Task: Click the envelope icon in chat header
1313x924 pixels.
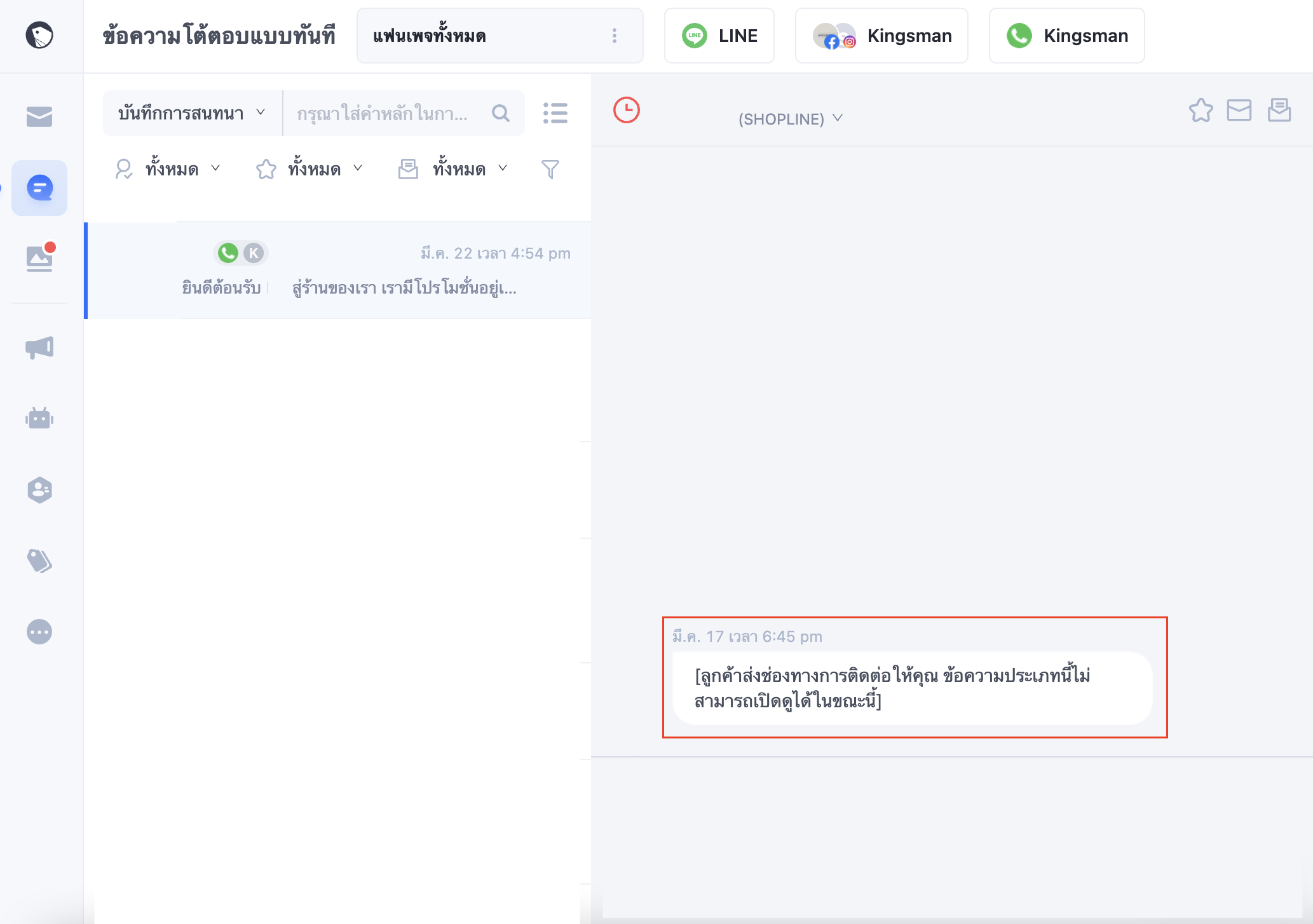Action: 1239,110
